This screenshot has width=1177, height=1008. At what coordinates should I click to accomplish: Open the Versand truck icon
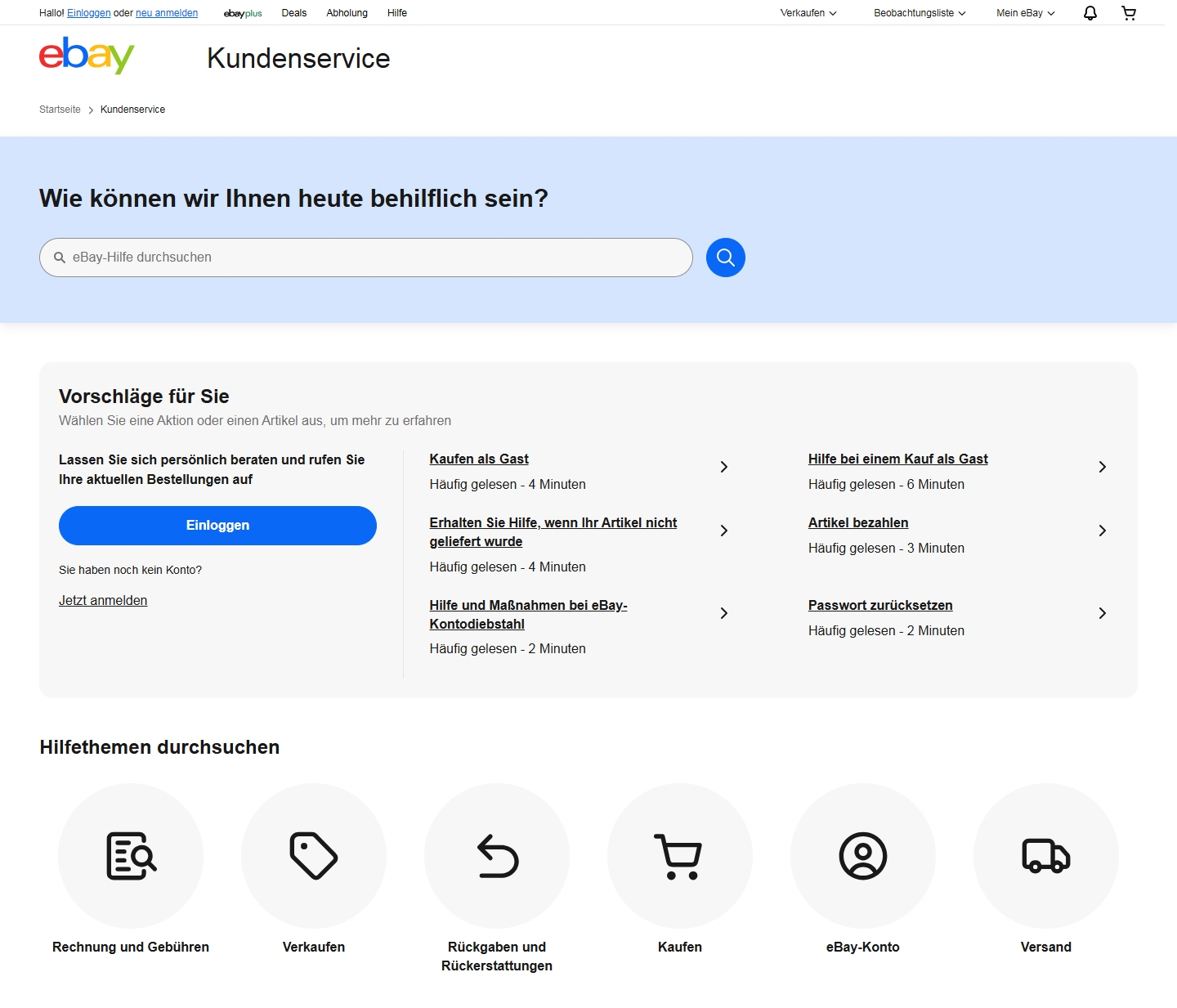[1046, 856]
